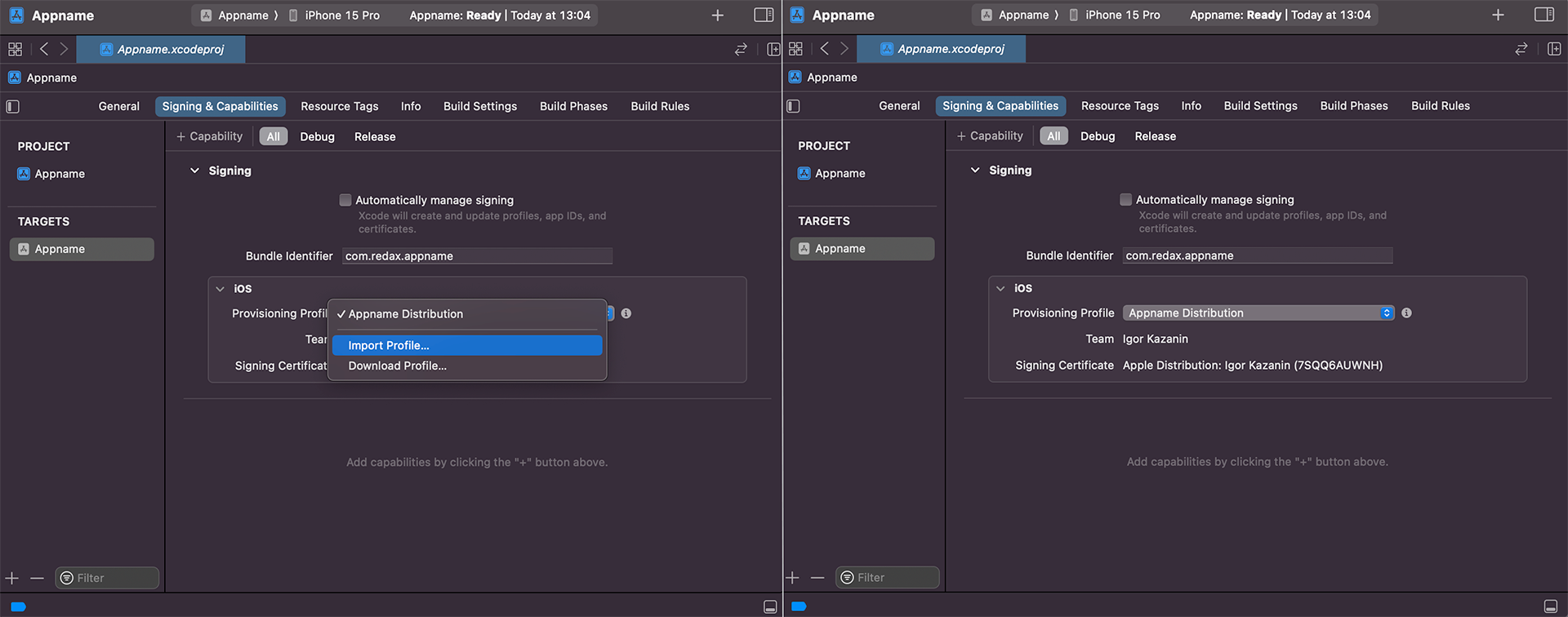Open the scheme selector Appname in left window toolbar
1568x617 pixels.
pos(235,16)
